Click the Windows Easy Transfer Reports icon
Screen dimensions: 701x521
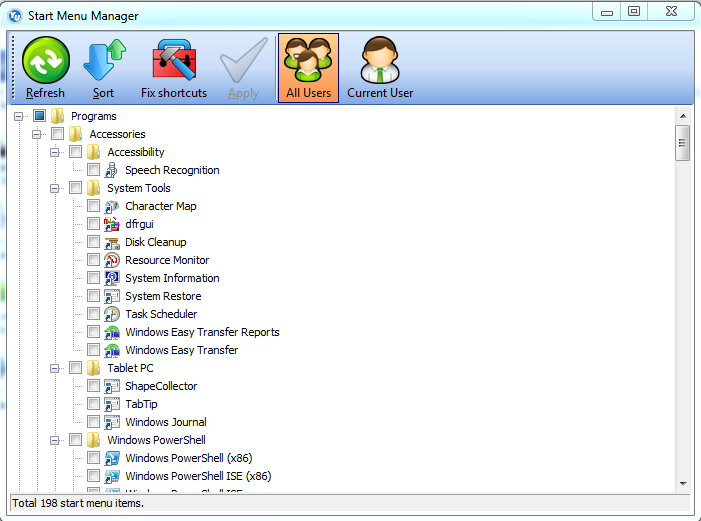point(111,332)
